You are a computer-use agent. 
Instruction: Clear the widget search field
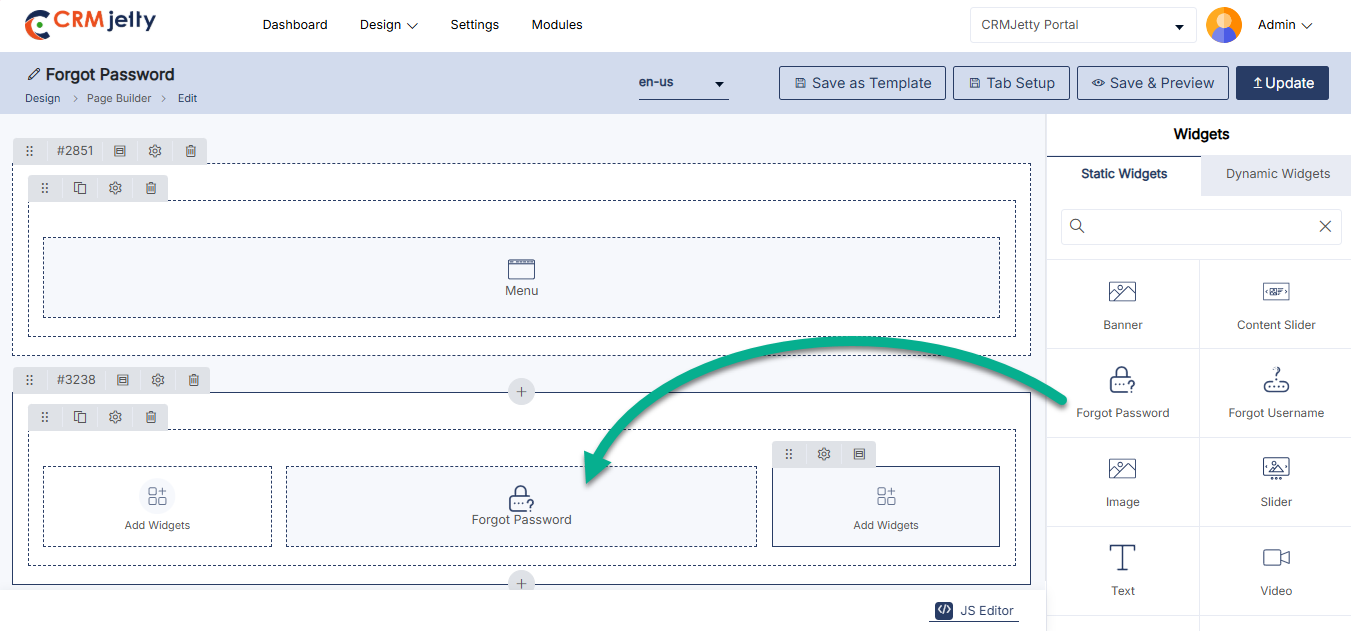click(1325, 227)
